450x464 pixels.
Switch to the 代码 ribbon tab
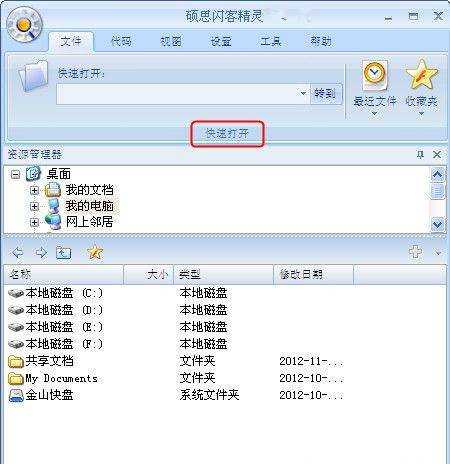121,41
